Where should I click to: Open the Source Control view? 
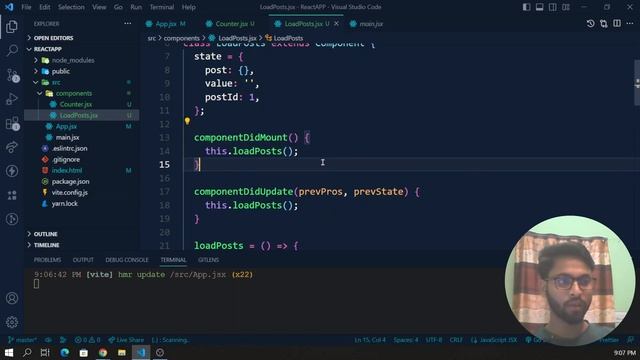pyautogui.click(x=13, y=76)
